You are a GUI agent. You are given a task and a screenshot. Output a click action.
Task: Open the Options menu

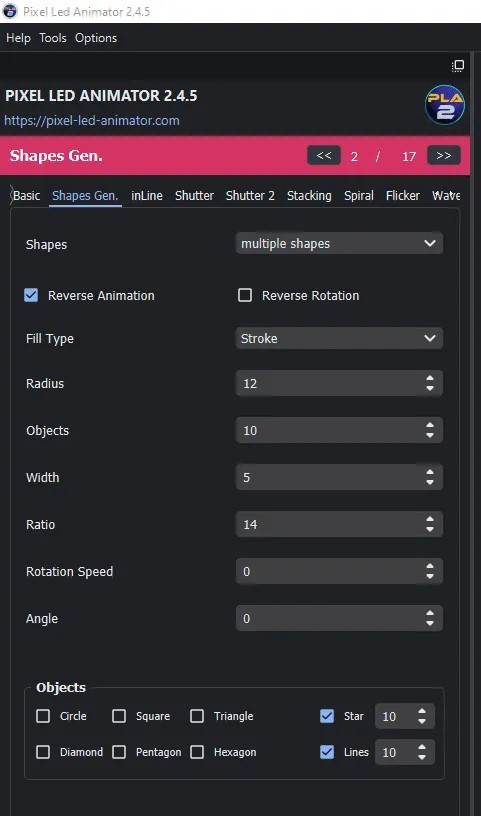96,38
